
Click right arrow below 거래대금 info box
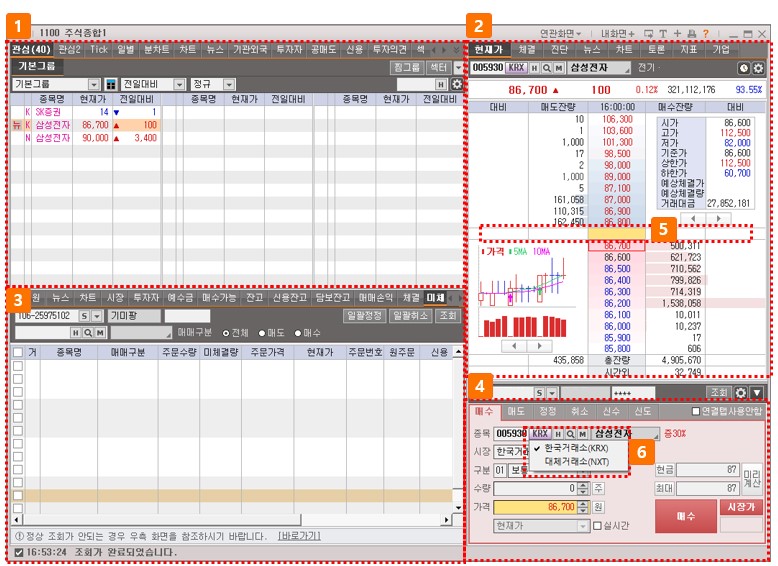click(x=718, y=218)
